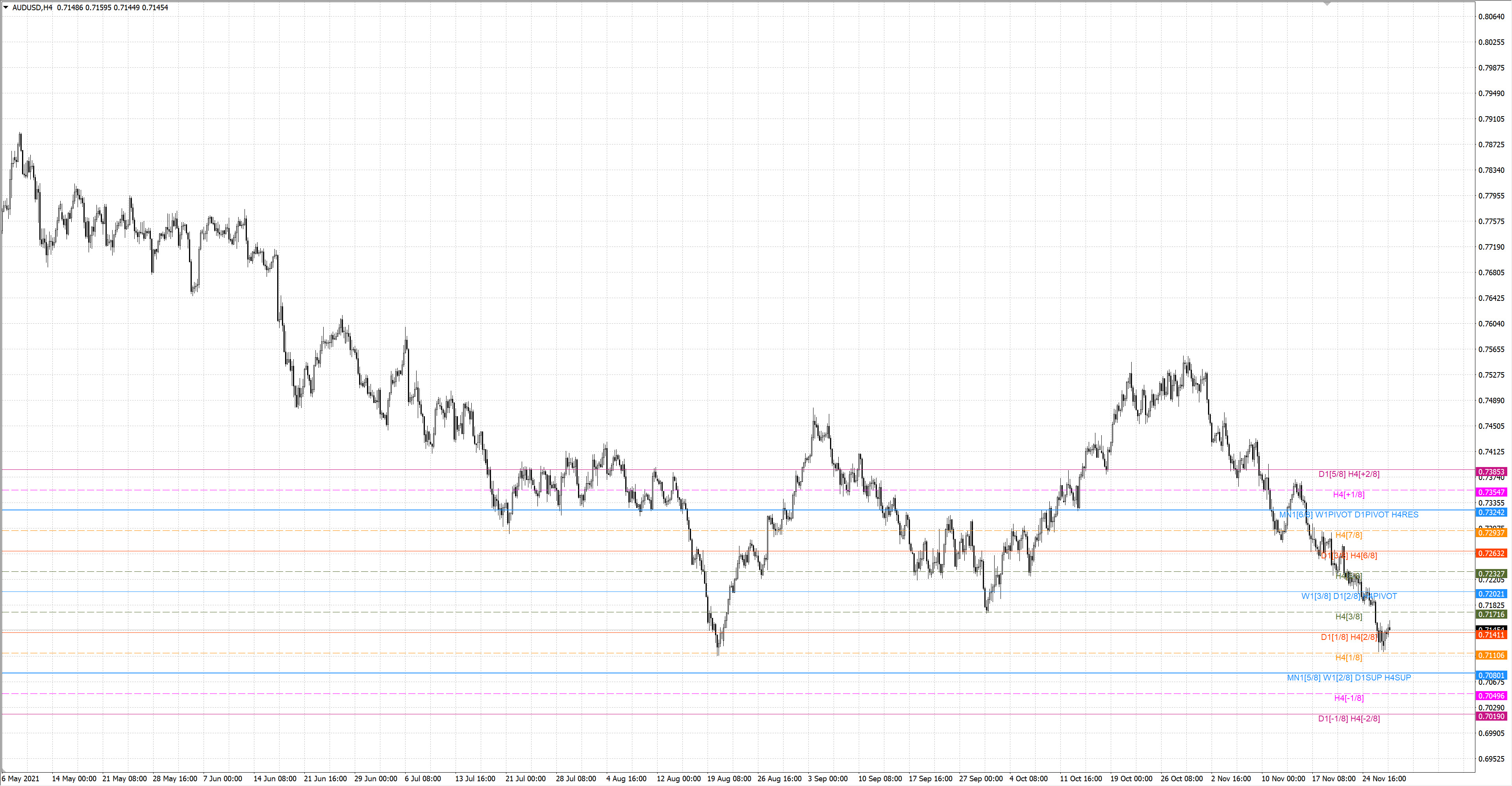Click the 26 Oct 08:00 time axis label
Viewport: 1512px width, 786px height.
click(1182, 779)
